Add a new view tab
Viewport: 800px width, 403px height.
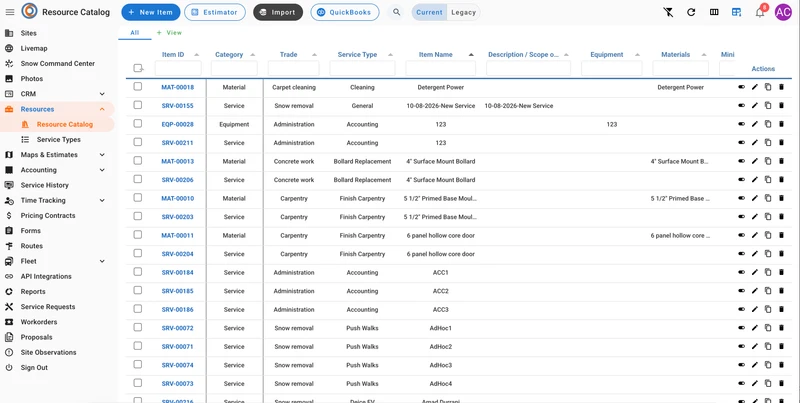(169, 33)
